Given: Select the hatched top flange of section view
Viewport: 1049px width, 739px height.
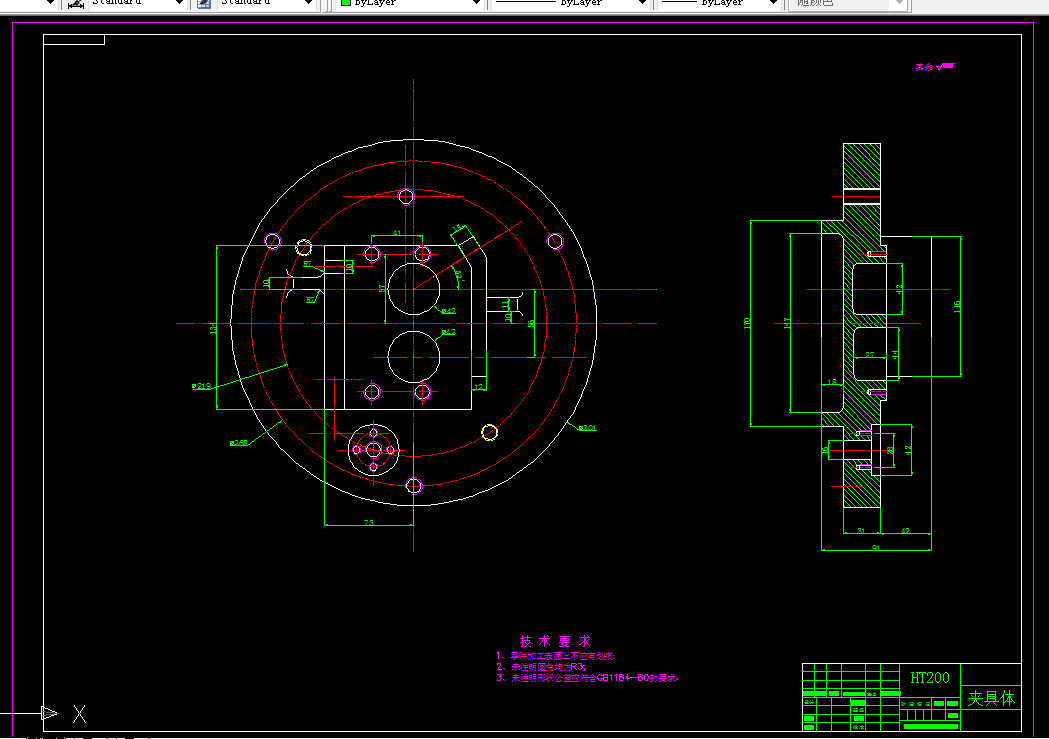Looking at the screenshot, I should 862,166.
